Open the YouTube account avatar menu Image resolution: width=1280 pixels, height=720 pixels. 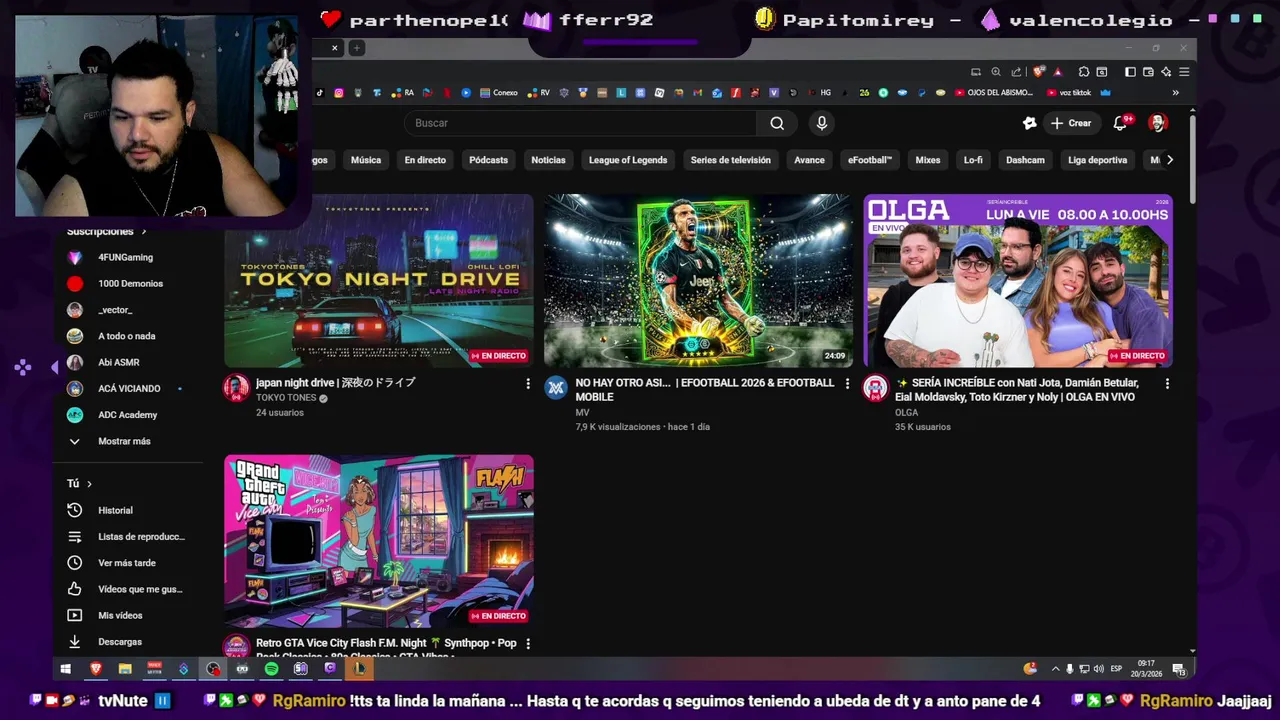tap(1158, 123)
